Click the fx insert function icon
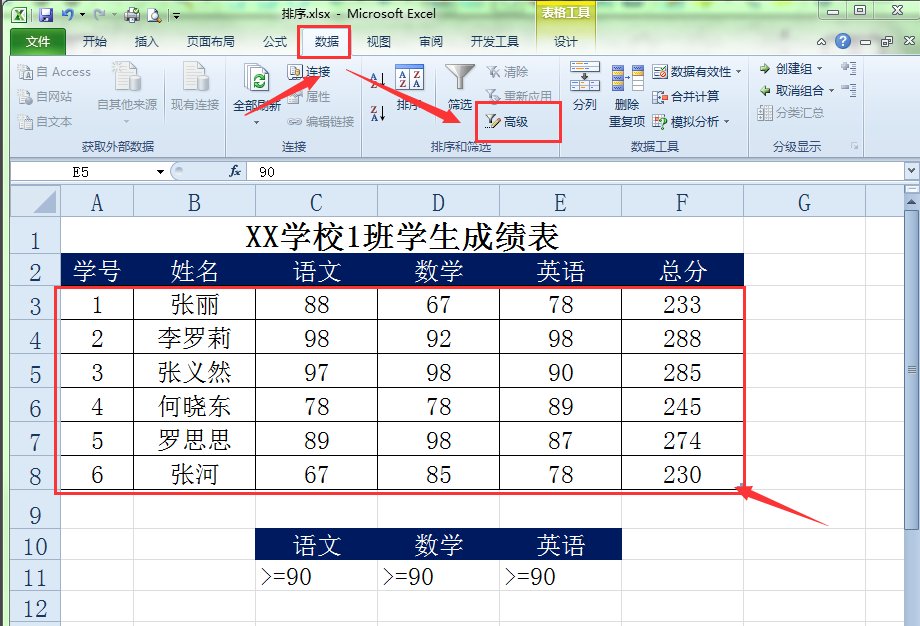The width and height of the screenshot is (920, 626). pos(235,171)
